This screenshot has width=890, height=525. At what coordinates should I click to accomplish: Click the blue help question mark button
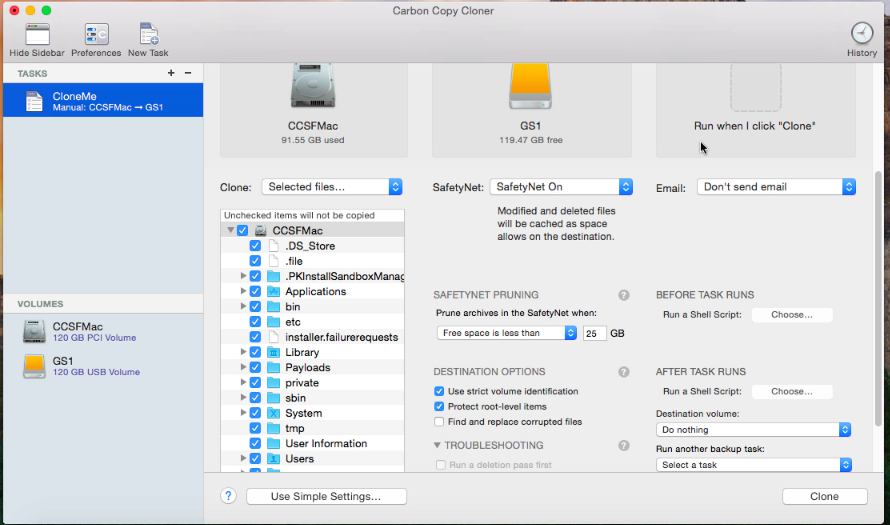(228, 496)
